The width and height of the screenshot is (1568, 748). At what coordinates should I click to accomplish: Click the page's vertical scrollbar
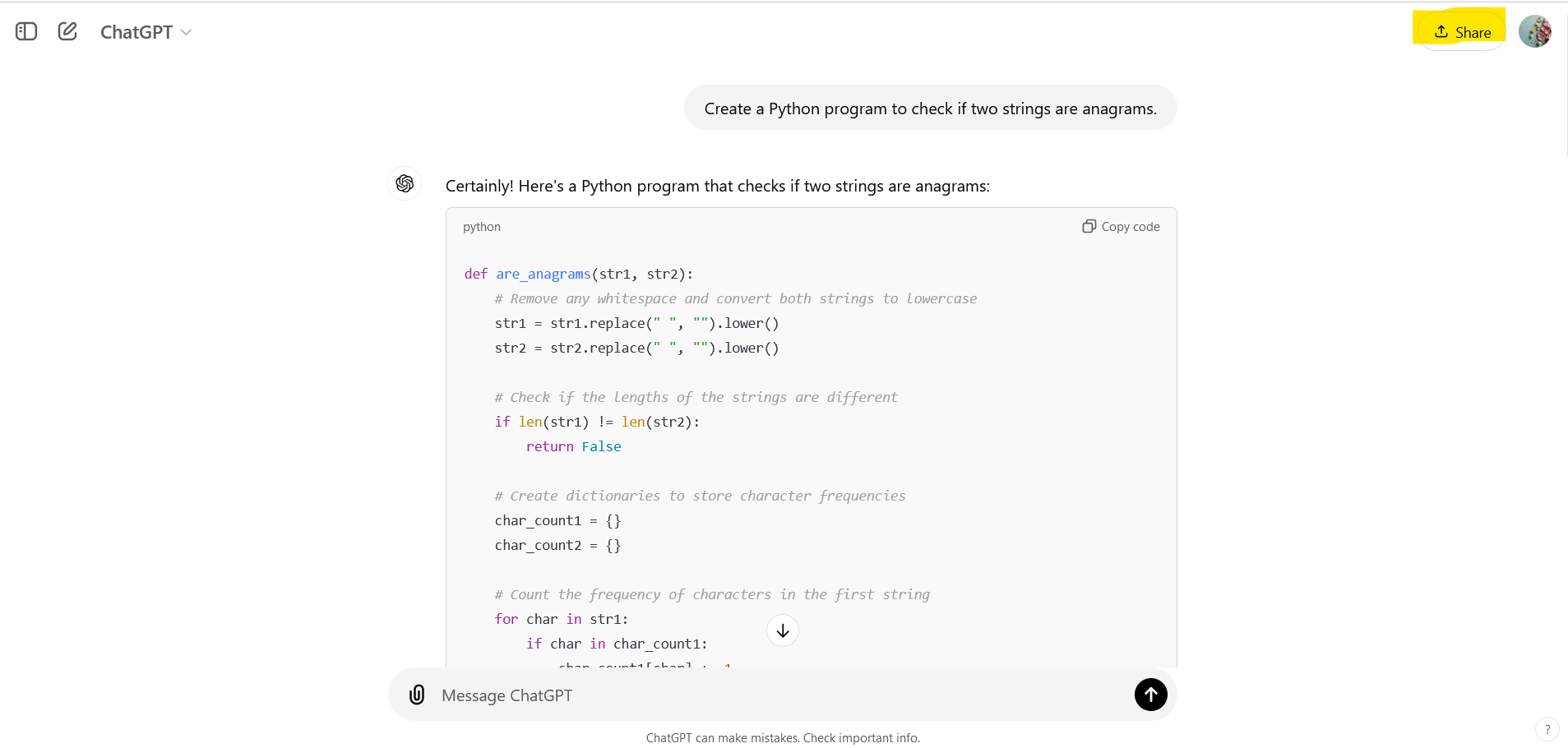point(1565,82)
